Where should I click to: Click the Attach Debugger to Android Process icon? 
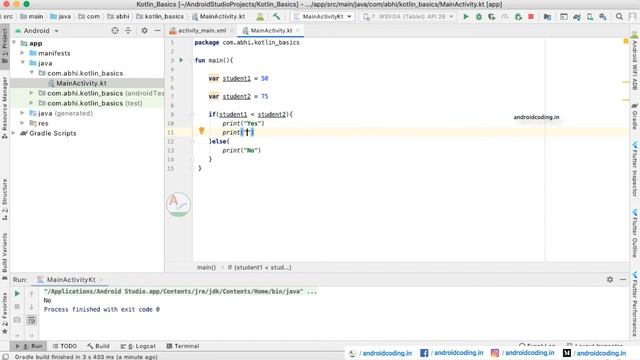(x=518, y=17)
